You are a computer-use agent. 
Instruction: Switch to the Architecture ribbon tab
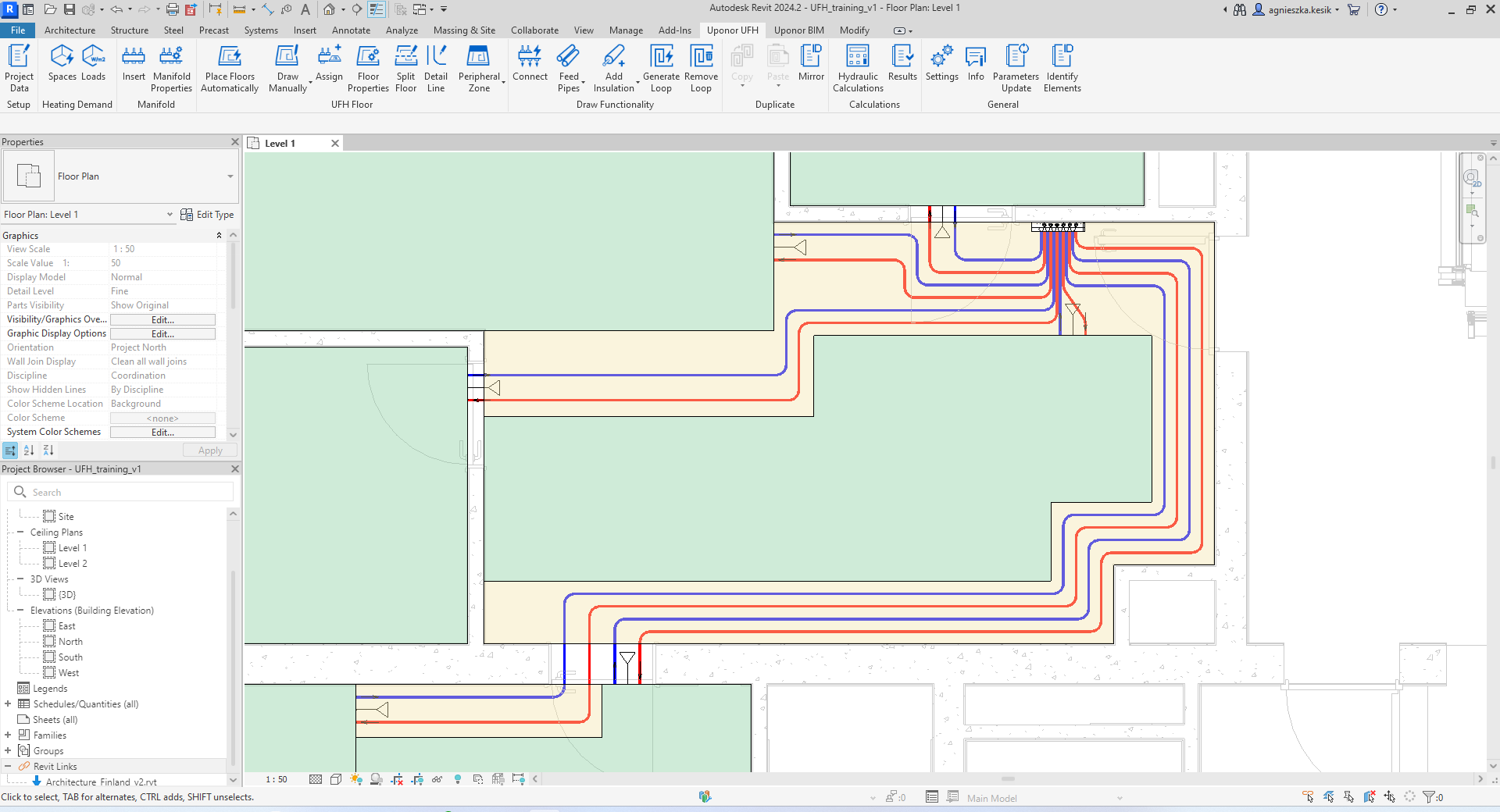click(x=70, y=30)
